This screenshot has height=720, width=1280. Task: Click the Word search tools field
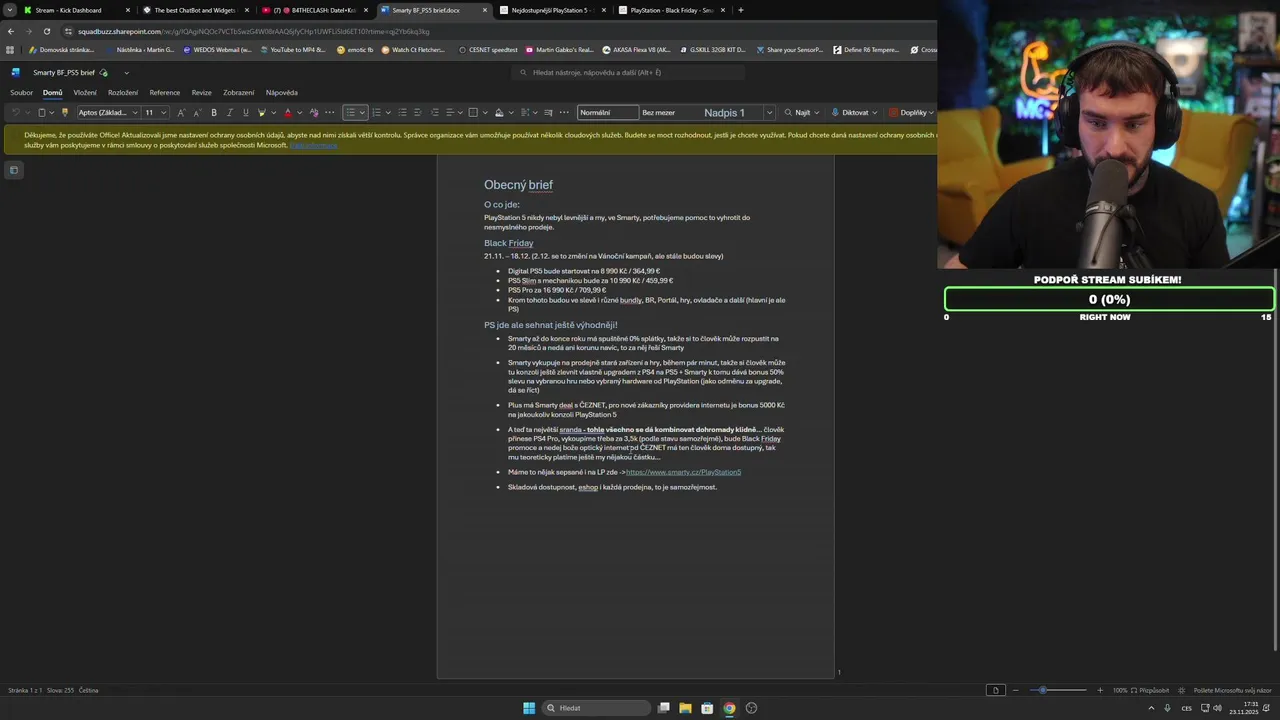click(x=630, y=72)
